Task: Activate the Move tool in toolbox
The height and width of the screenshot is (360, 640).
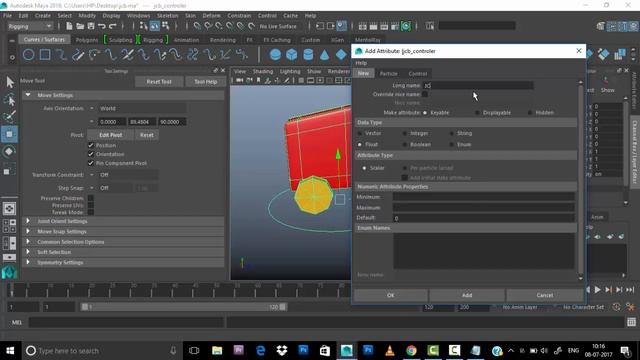Action: 9,134
